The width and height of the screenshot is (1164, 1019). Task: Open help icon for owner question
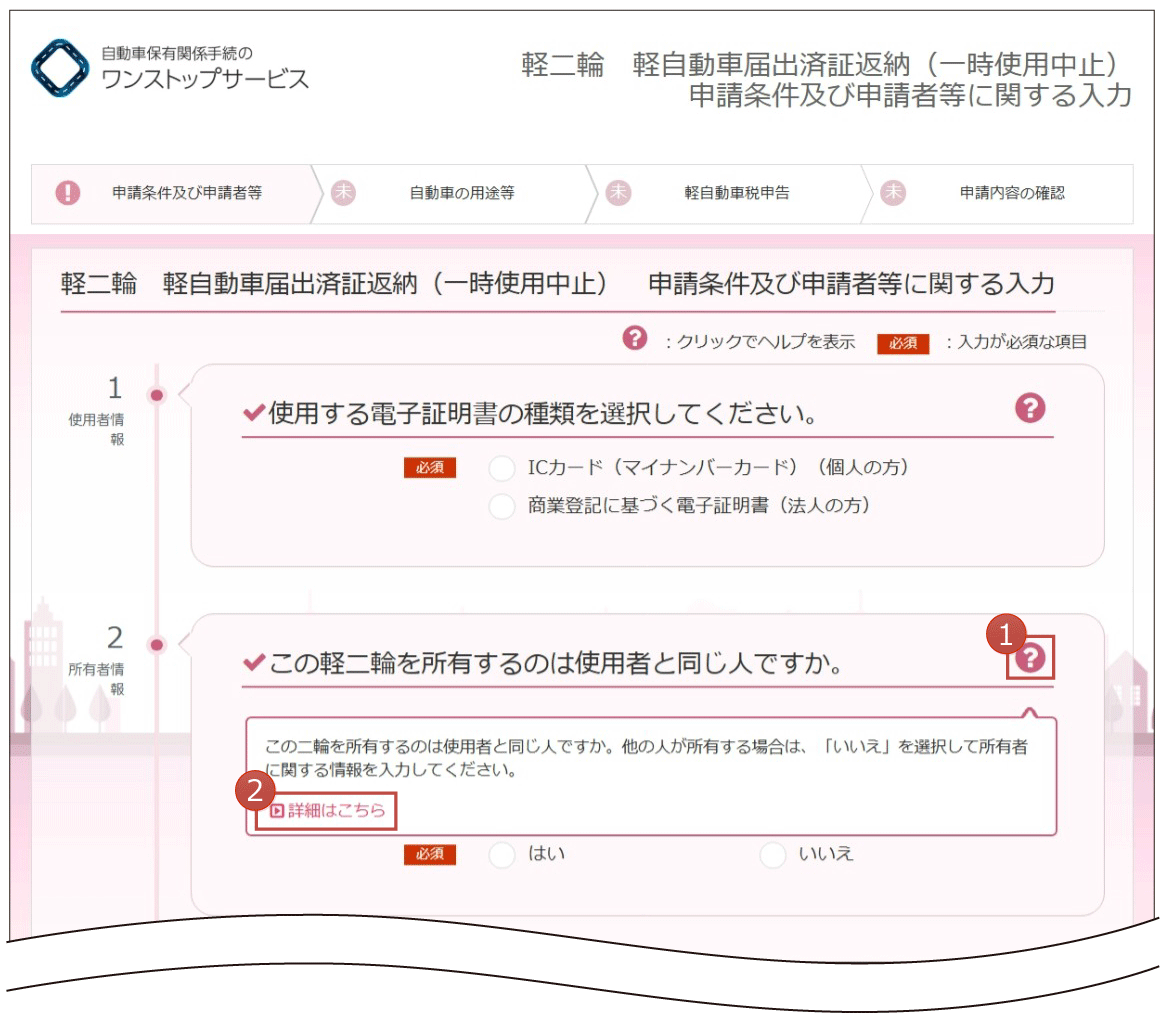click(1030, 658)
